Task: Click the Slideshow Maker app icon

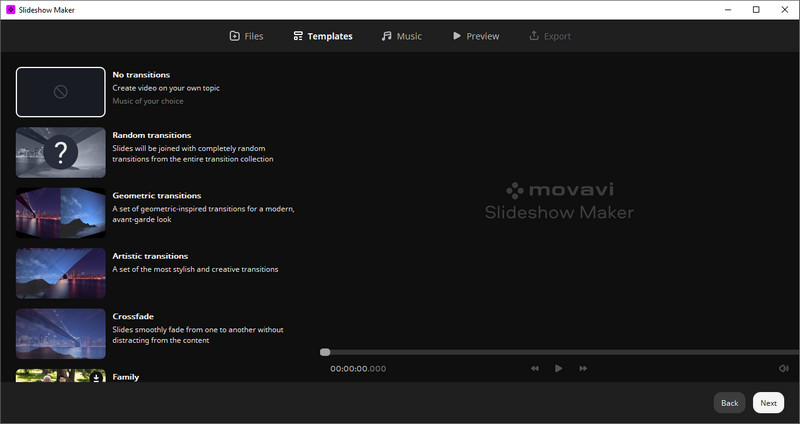Action: click(x=10, y=10)
